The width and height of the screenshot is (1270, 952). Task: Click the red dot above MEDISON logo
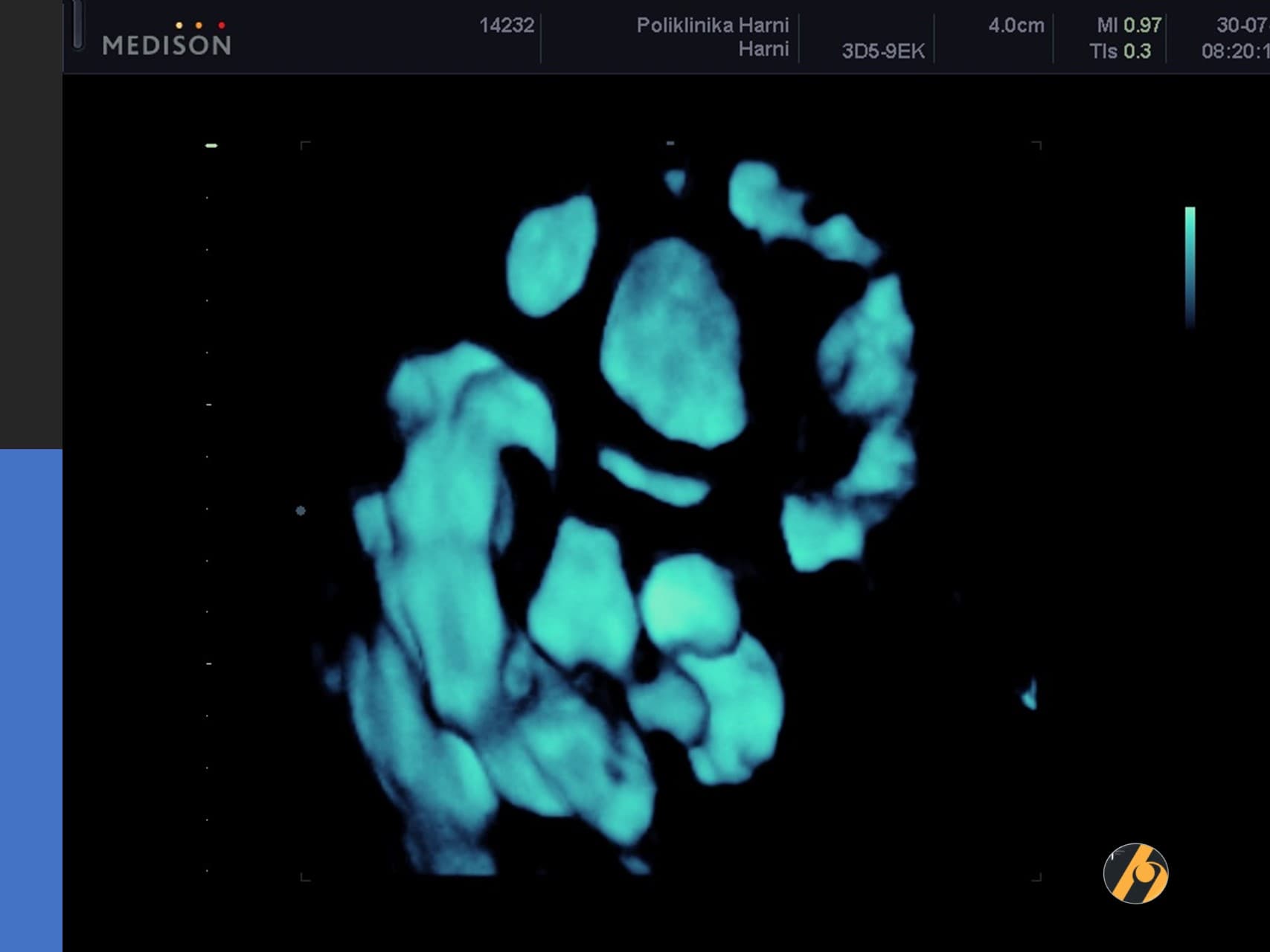point(222,26)
